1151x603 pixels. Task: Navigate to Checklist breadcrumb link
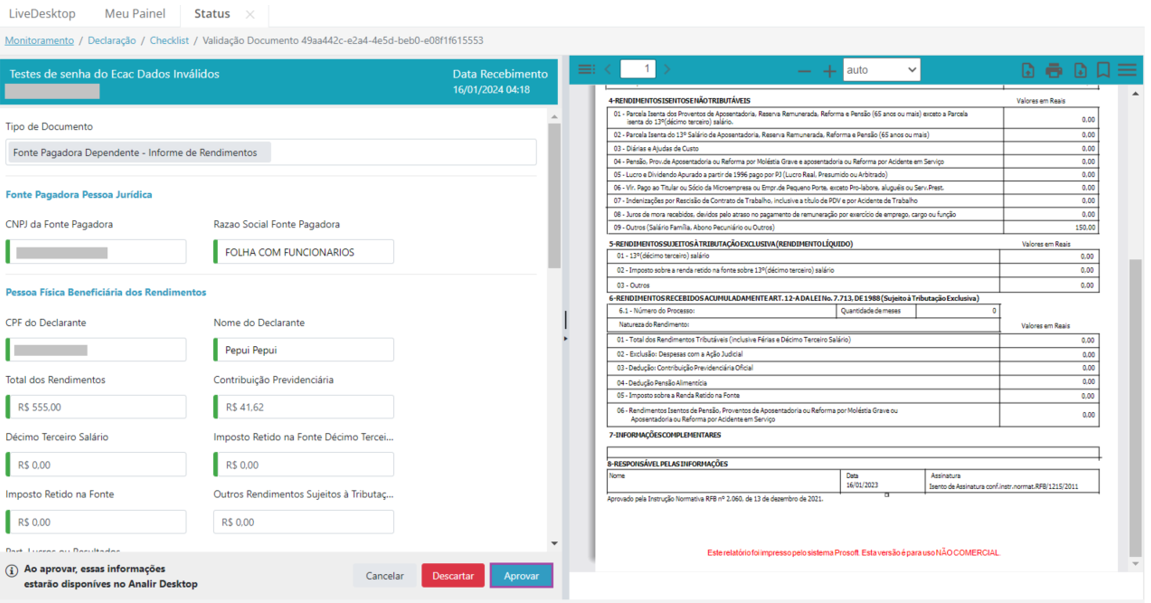(169, 40)
